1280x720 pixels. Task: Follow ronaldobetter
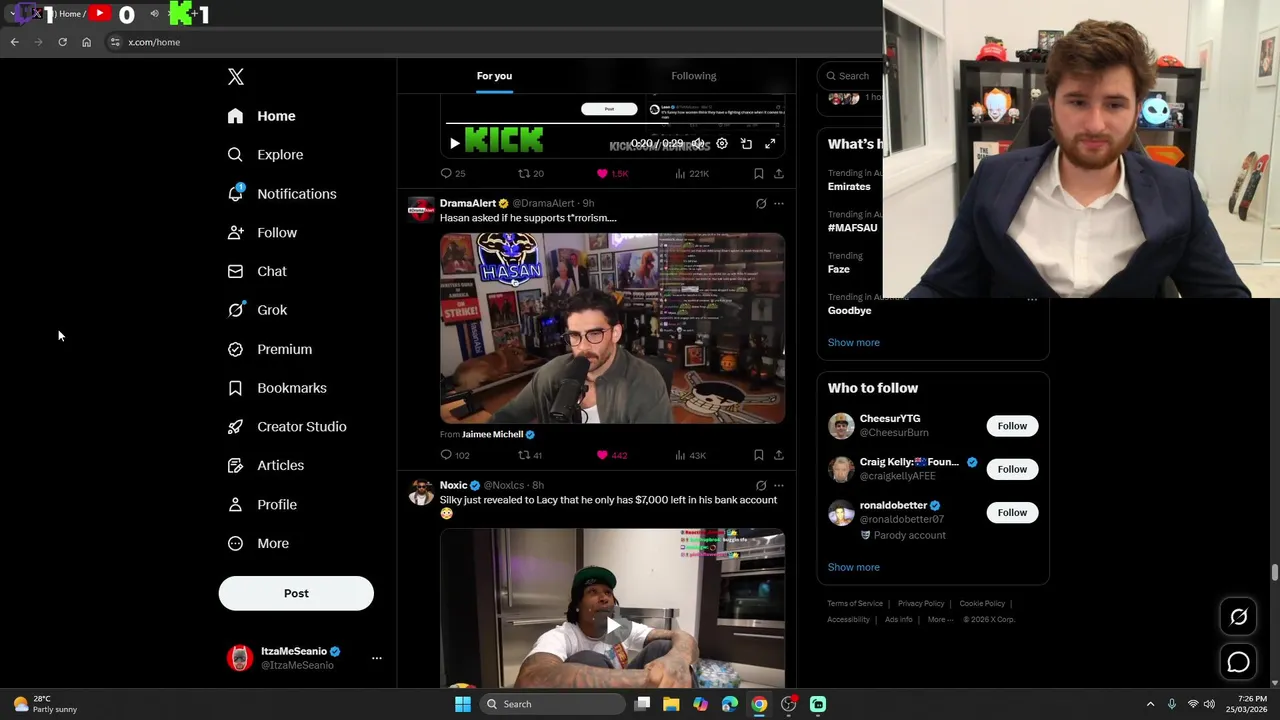tap(1012, 513)
